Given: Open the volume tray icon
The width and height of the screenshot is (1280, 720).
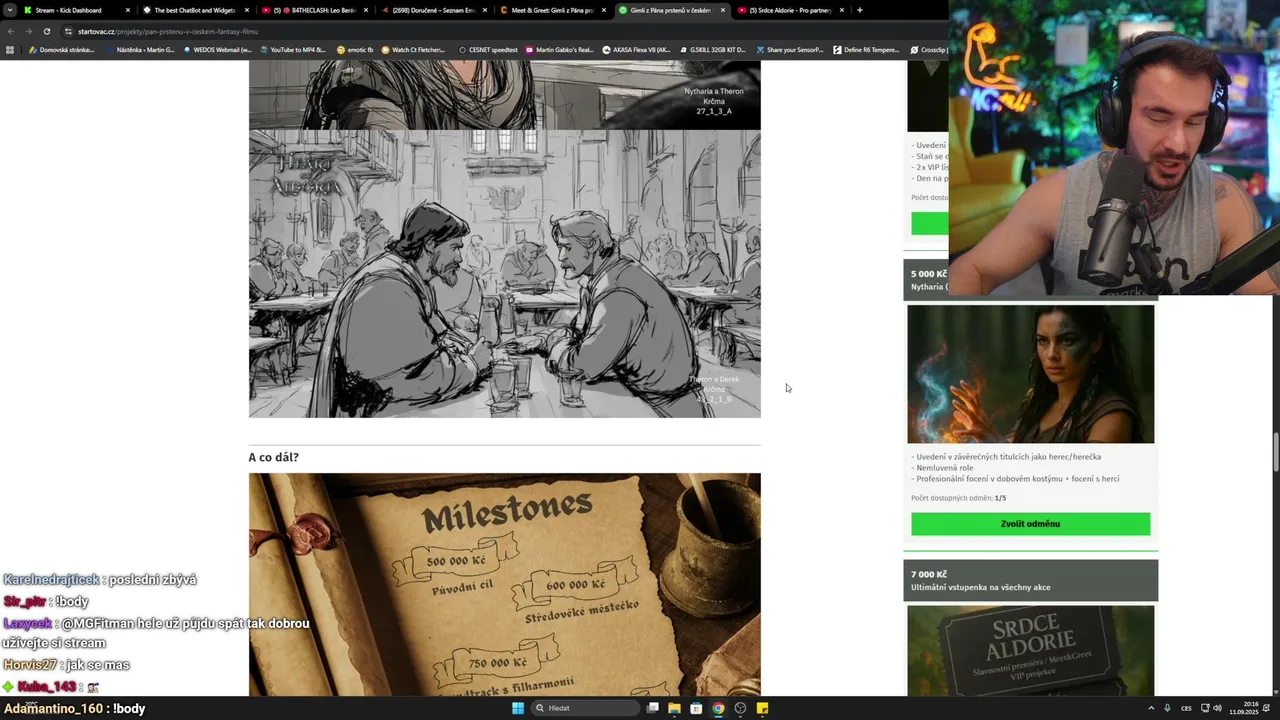Looking at the screenshot, I should pyautogui.click(x=1217, y=708).
